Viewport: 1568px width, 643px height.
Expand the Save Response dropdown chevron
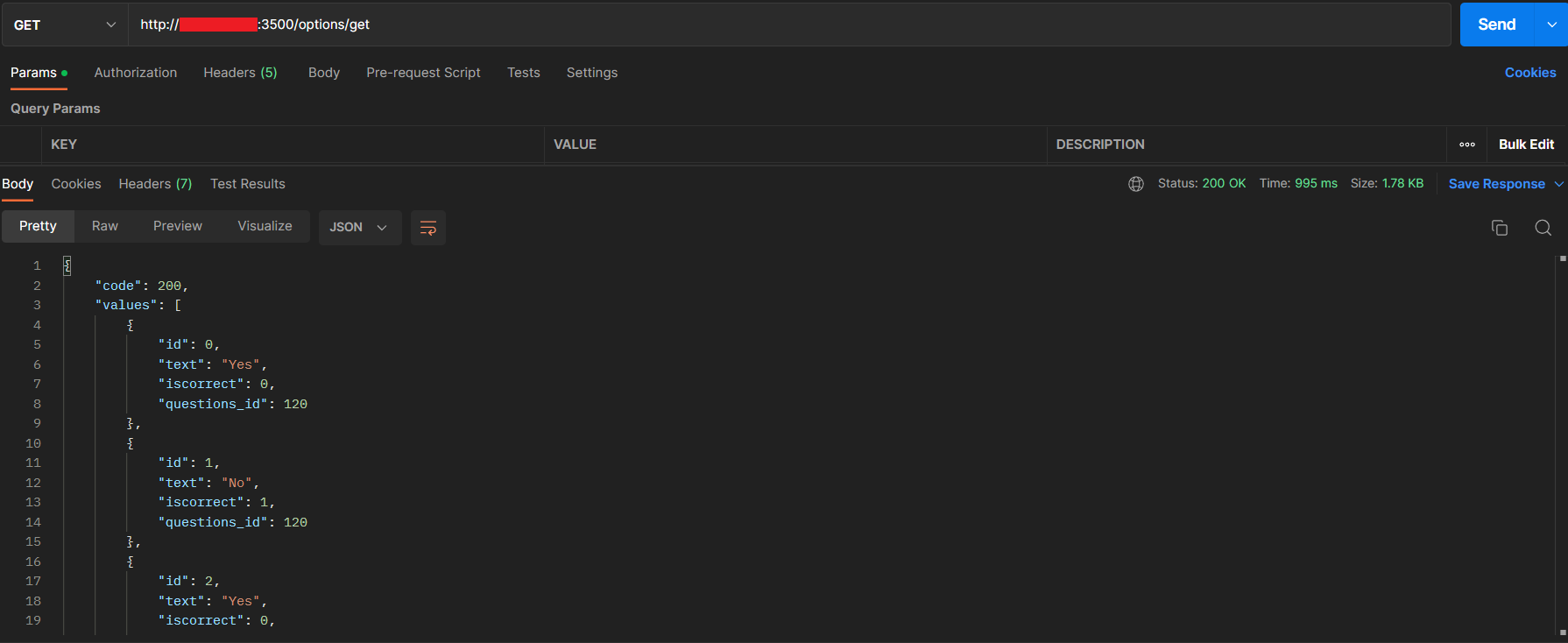point(1559,184)
